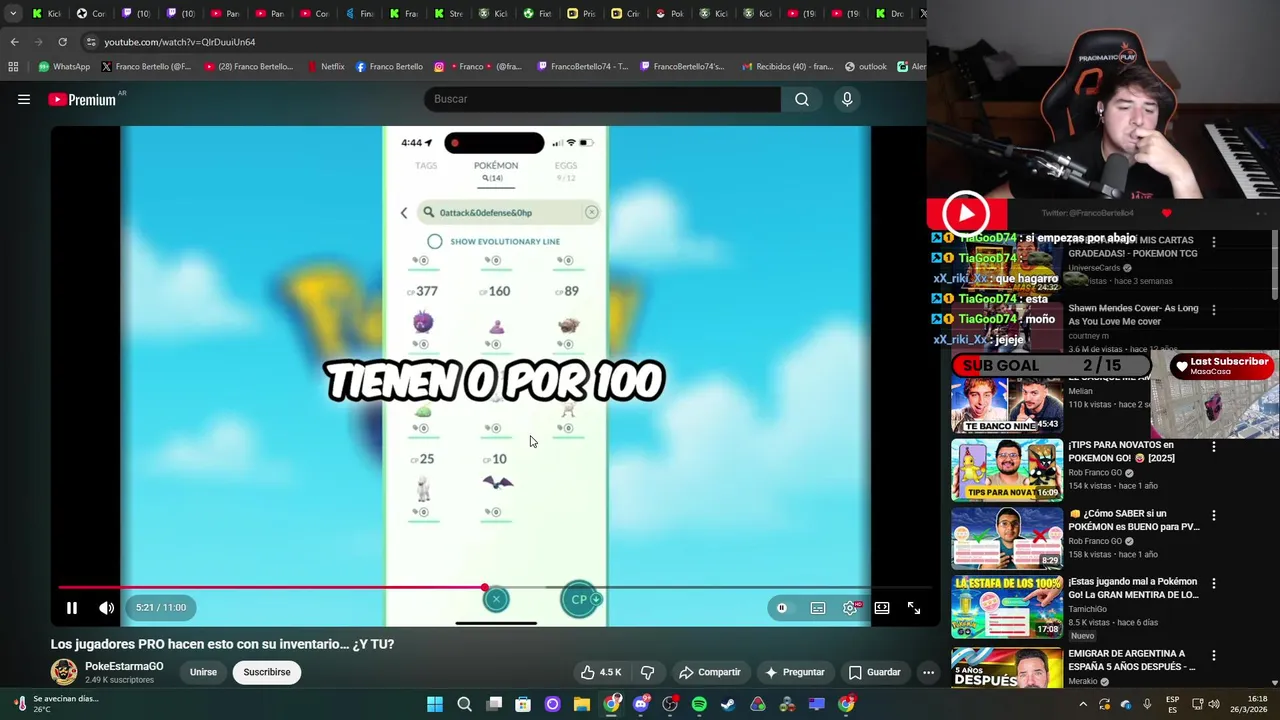Screen dimensions: 1280x720
Task: Switch to the Pris browser tab
Action: [581, 14]
